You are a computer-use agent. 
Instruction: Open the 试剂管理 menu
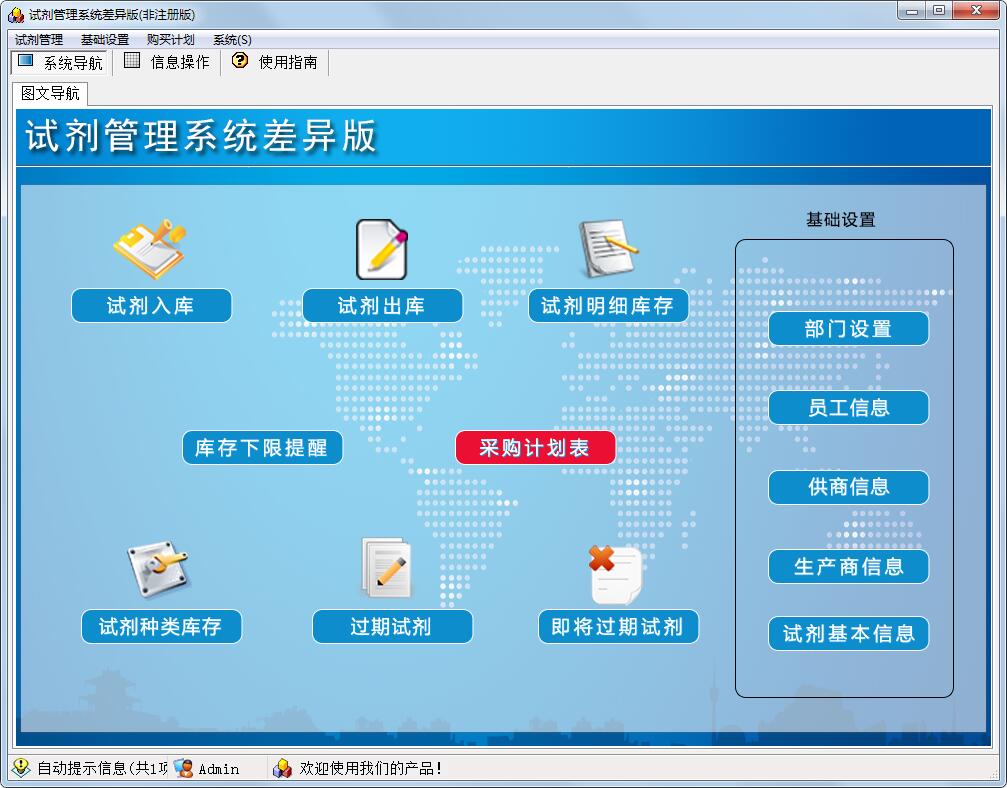[39, 40]
